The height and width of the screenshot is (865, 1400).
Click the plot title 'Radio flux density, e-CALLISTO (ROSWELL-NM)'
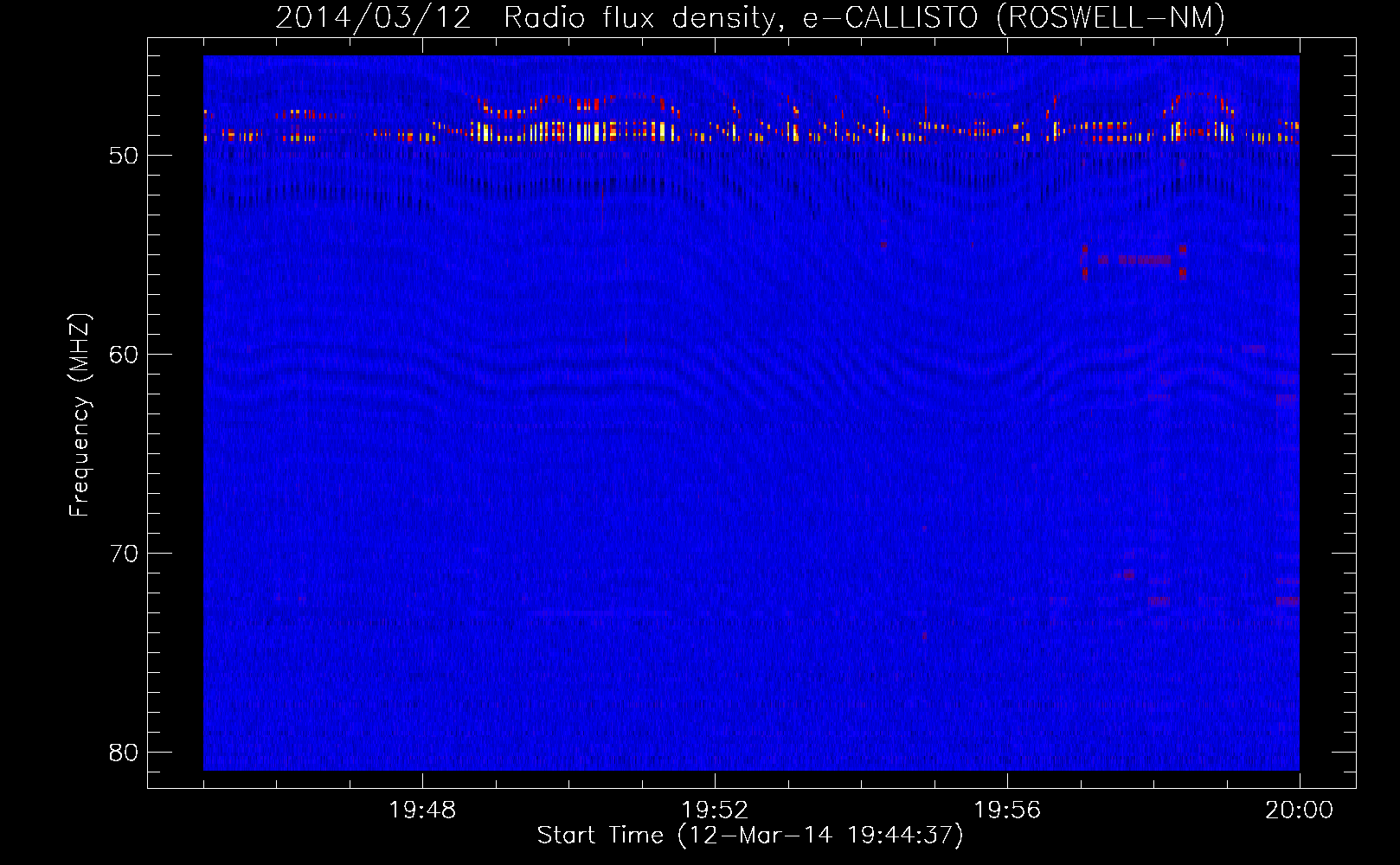coord(864,18)
